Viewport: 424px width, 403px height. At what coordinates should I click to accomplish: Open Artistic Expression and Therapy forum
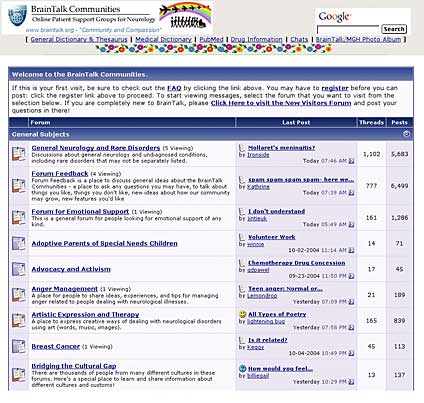click(x=85, y=314)
